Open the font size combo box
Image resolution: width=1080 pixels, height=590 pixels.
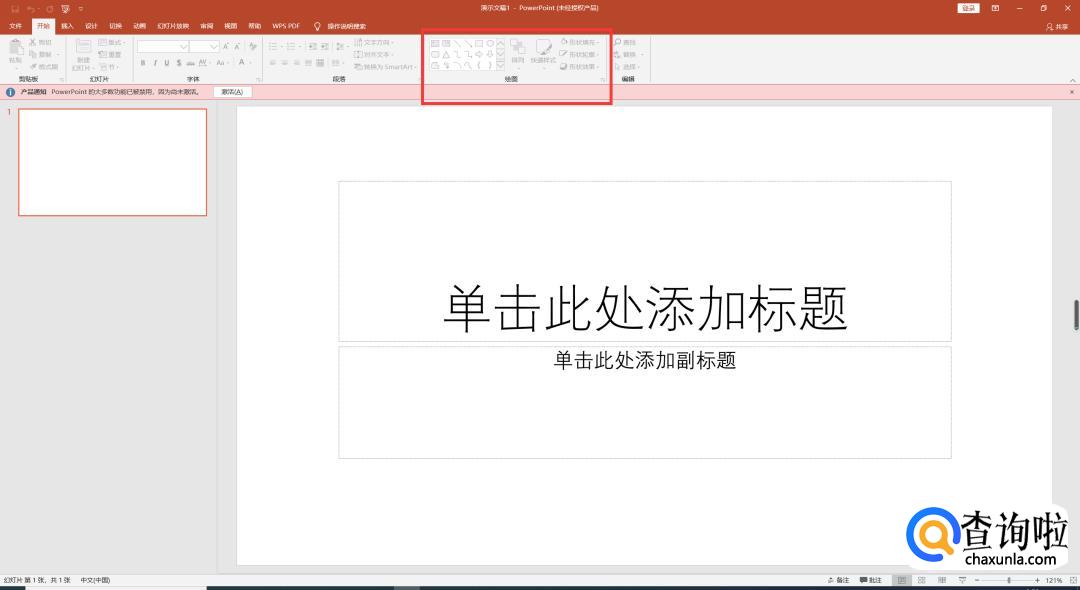[204, 46]
